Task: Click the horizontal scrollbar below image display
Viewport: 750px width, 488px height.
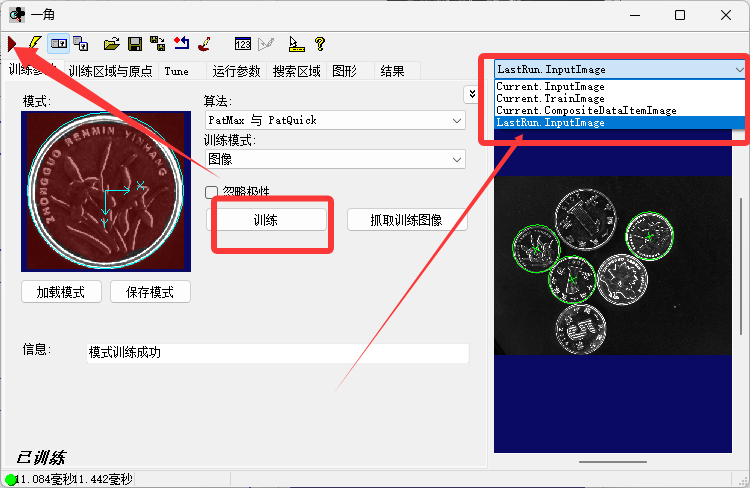Action: coord(613,462)
